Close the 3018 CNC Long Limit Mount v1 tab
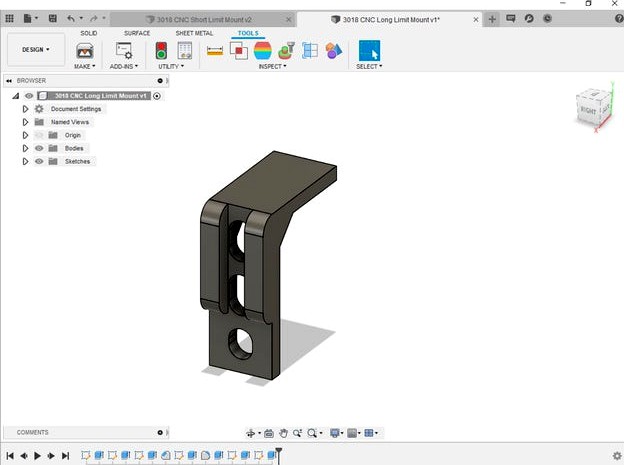The height and width of the screenshot is (465, 624). coord(476,20)
